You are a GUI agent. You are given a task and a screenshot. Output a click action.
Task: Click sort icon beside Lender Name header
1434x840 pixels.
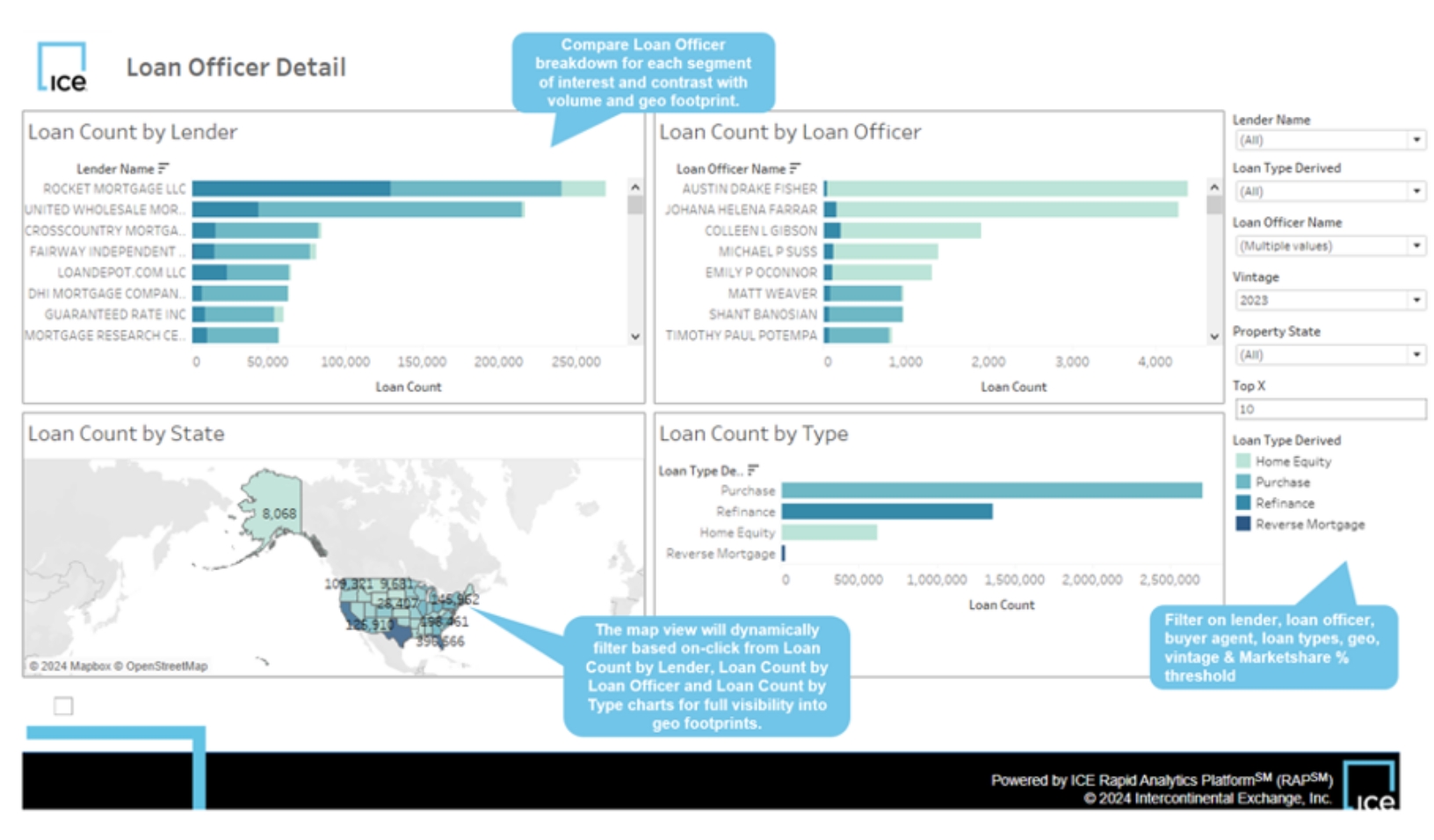163,168
